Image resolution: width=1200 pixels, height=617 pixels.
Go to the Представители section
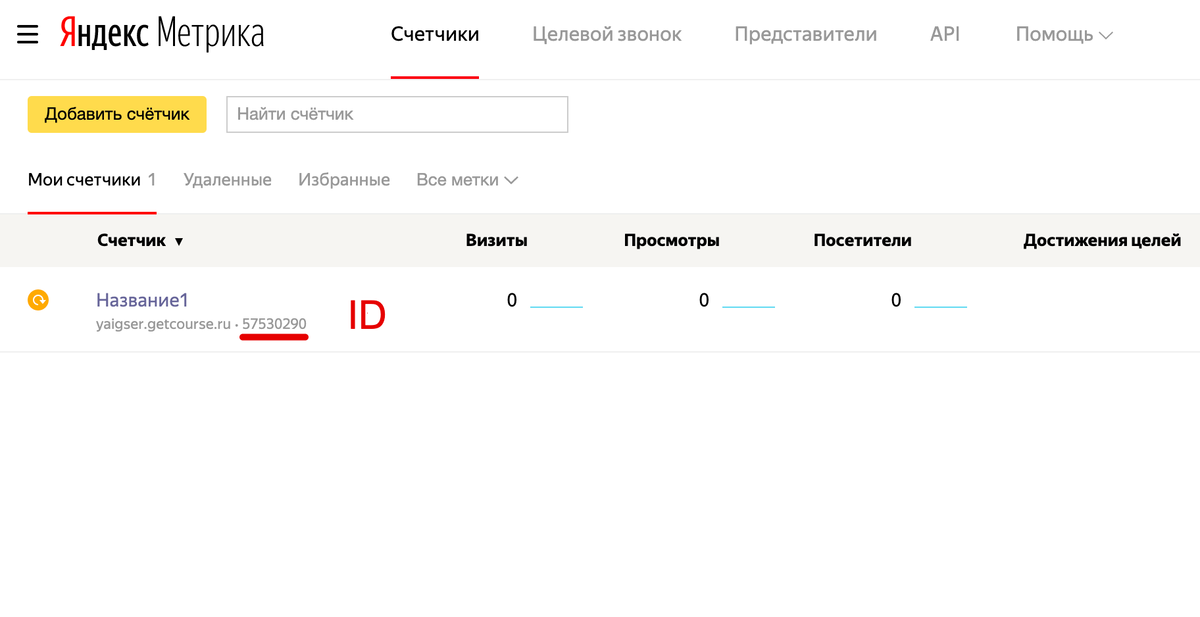(x=805, y=35)
